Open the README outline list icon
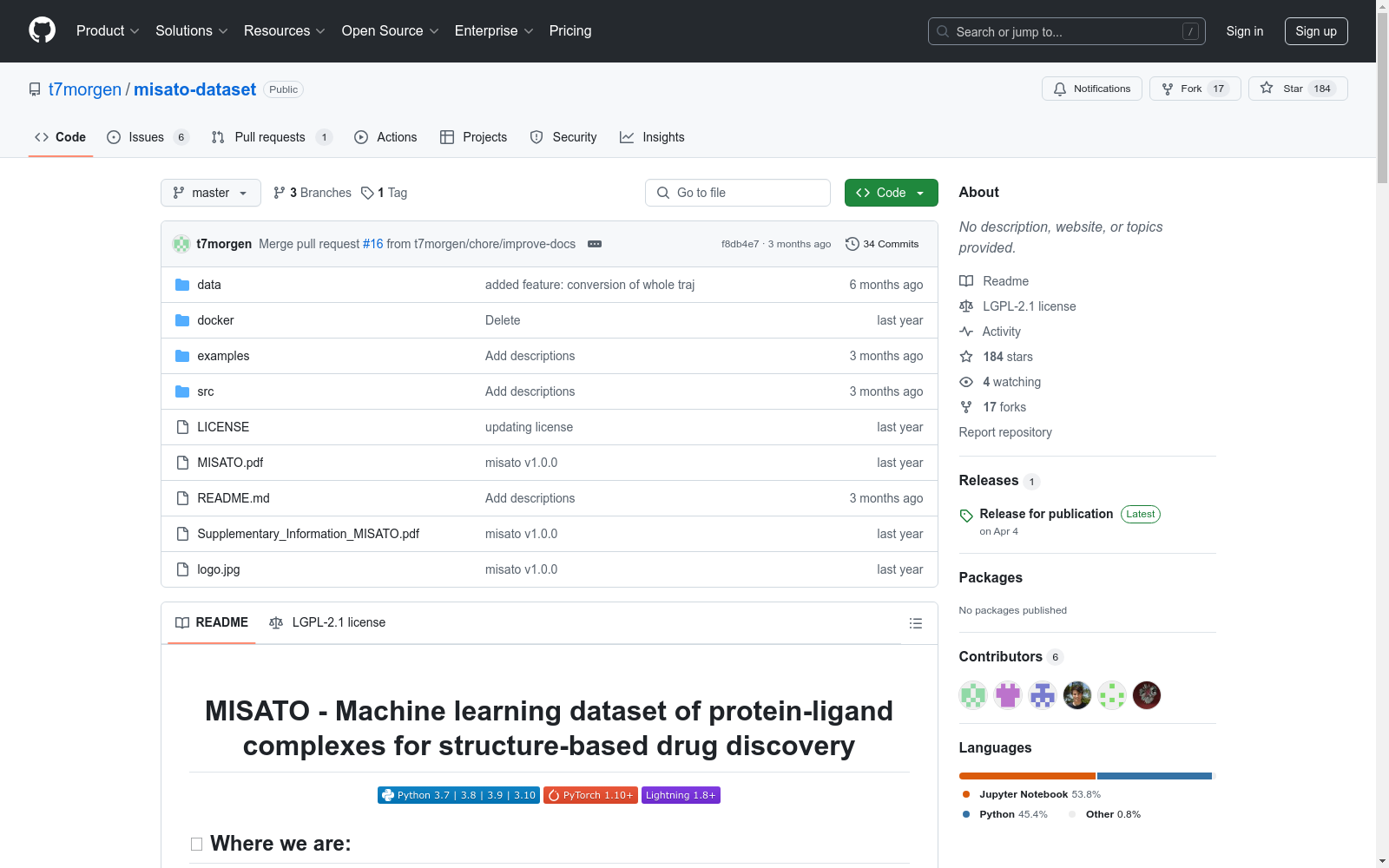 (x=915, y=623)
